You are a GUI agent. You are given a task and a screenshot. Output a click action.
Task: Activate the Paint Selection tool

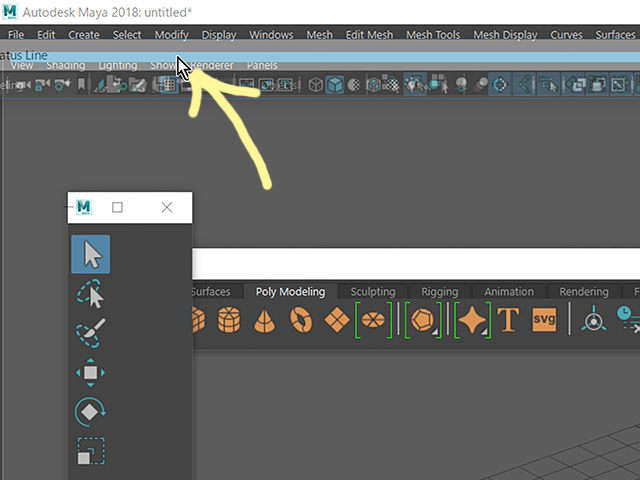[90, 333]
